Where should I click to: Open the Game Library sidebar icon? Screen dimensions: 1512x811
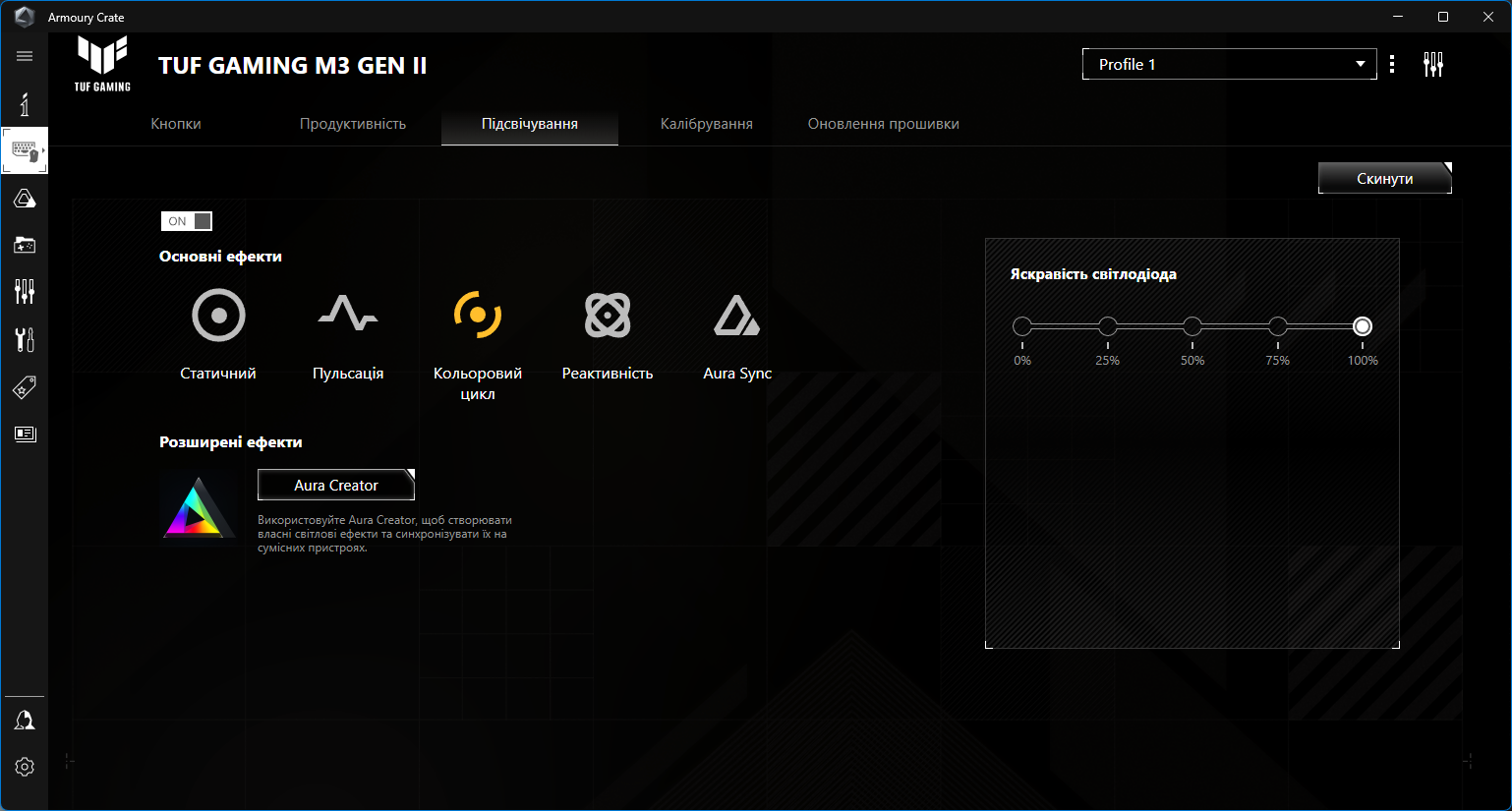coord(25,245)
